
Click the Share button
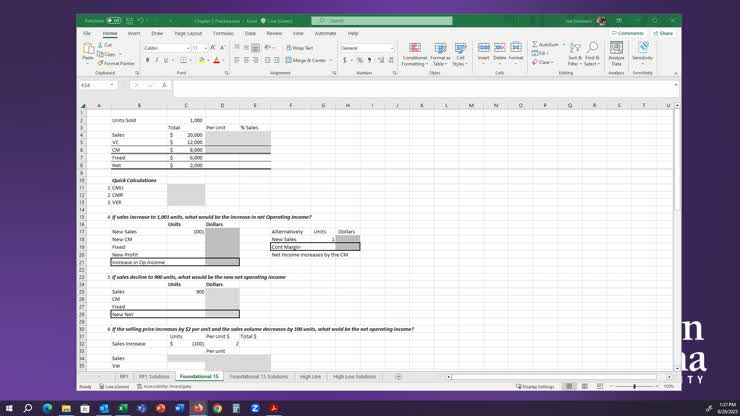662,33
